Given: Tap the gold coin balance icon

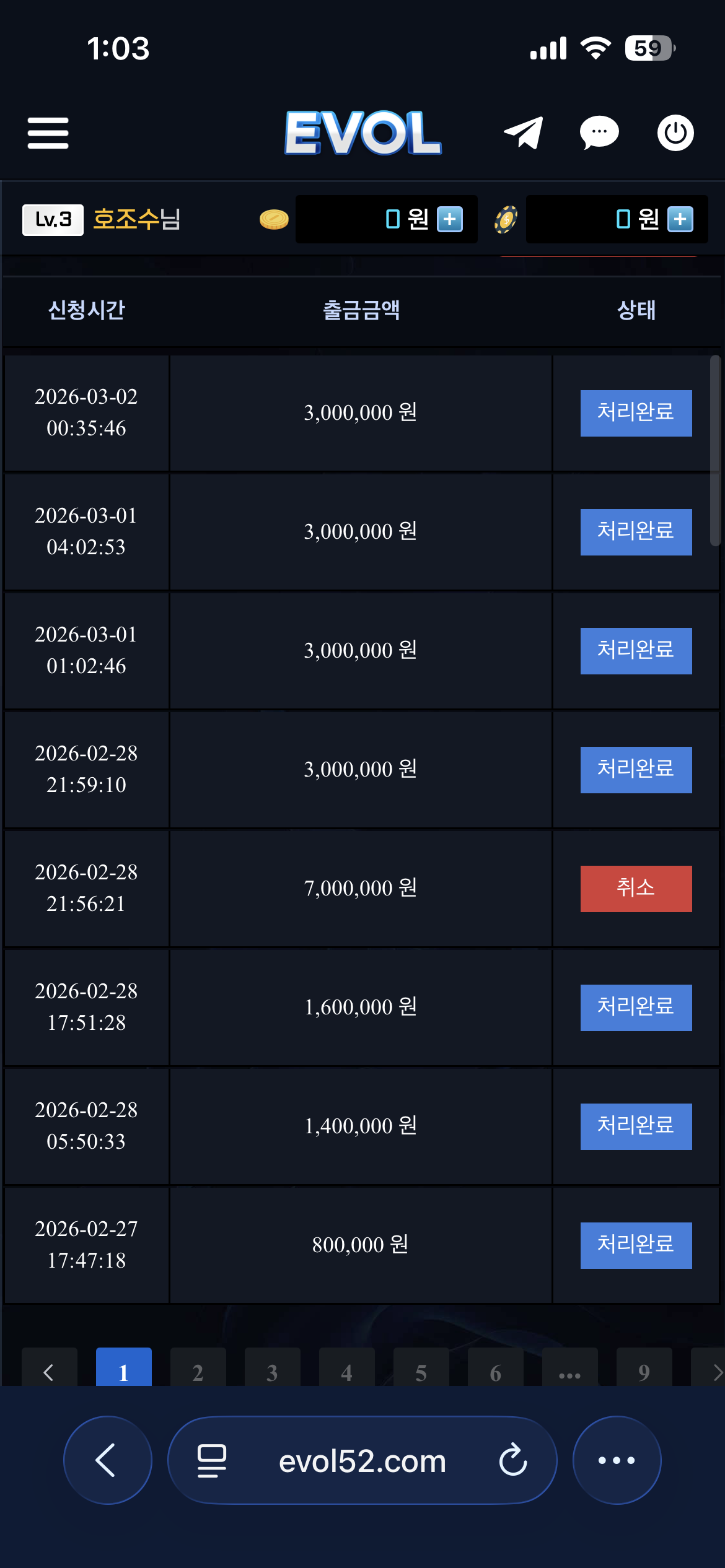Looking at the screenshot, I should [273, 219].
